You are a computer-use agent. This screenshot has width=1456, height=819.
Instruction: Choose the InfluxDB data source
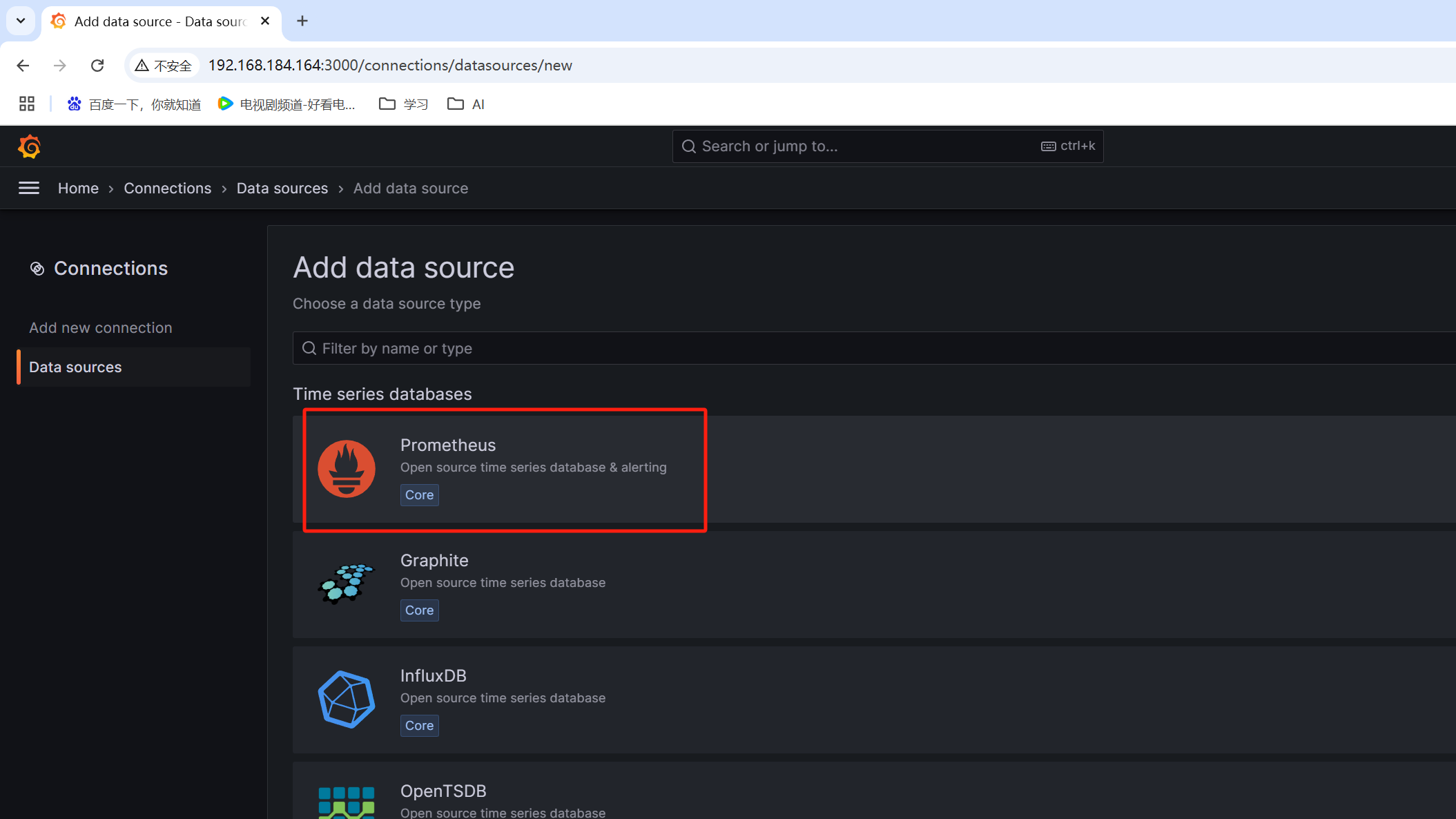874,700
